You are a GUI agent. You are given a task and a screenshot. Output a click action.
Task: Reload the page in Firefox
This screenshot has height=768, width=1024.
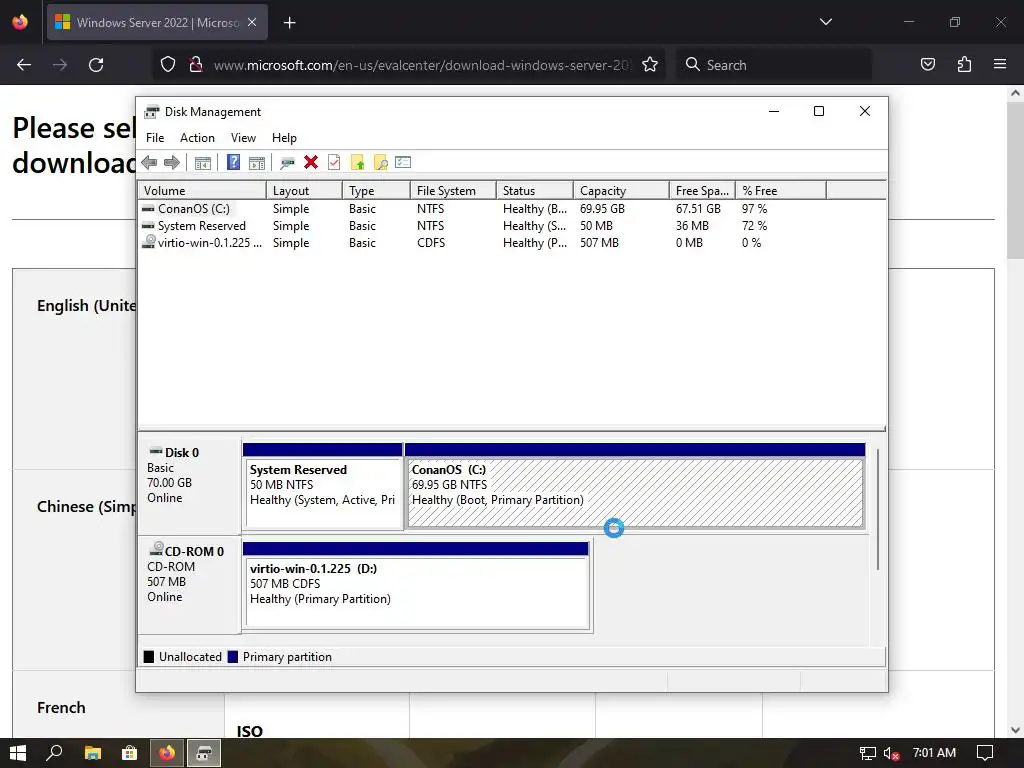[96, 65]
